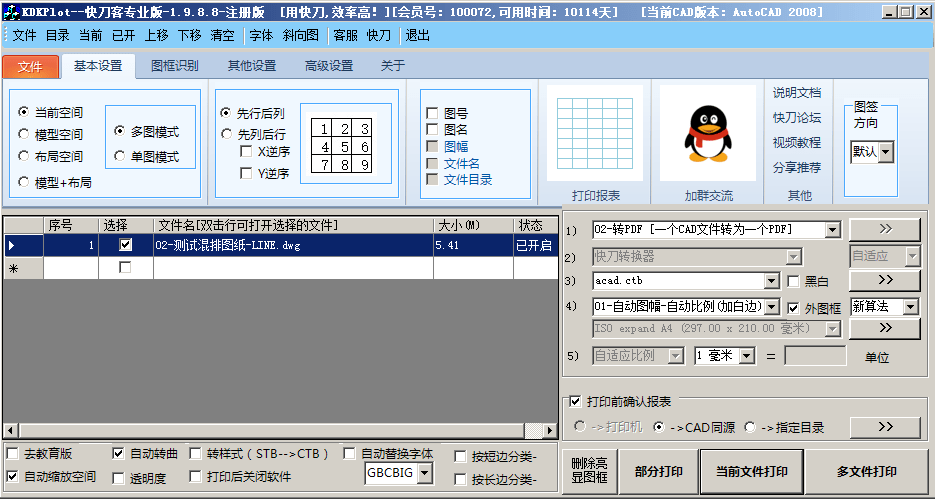Click the >> button beside the paper size

pos(885,327)
